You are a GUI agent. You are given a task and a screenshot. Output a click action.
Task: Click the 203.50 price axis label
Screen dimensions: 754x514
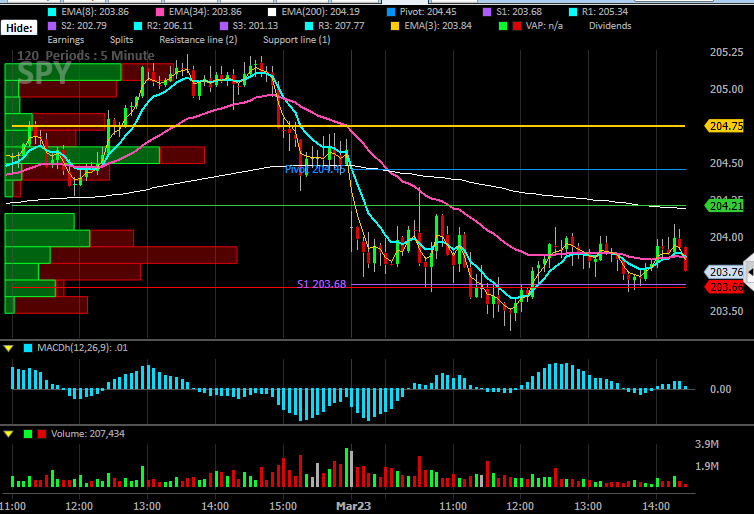pos(727,311)
